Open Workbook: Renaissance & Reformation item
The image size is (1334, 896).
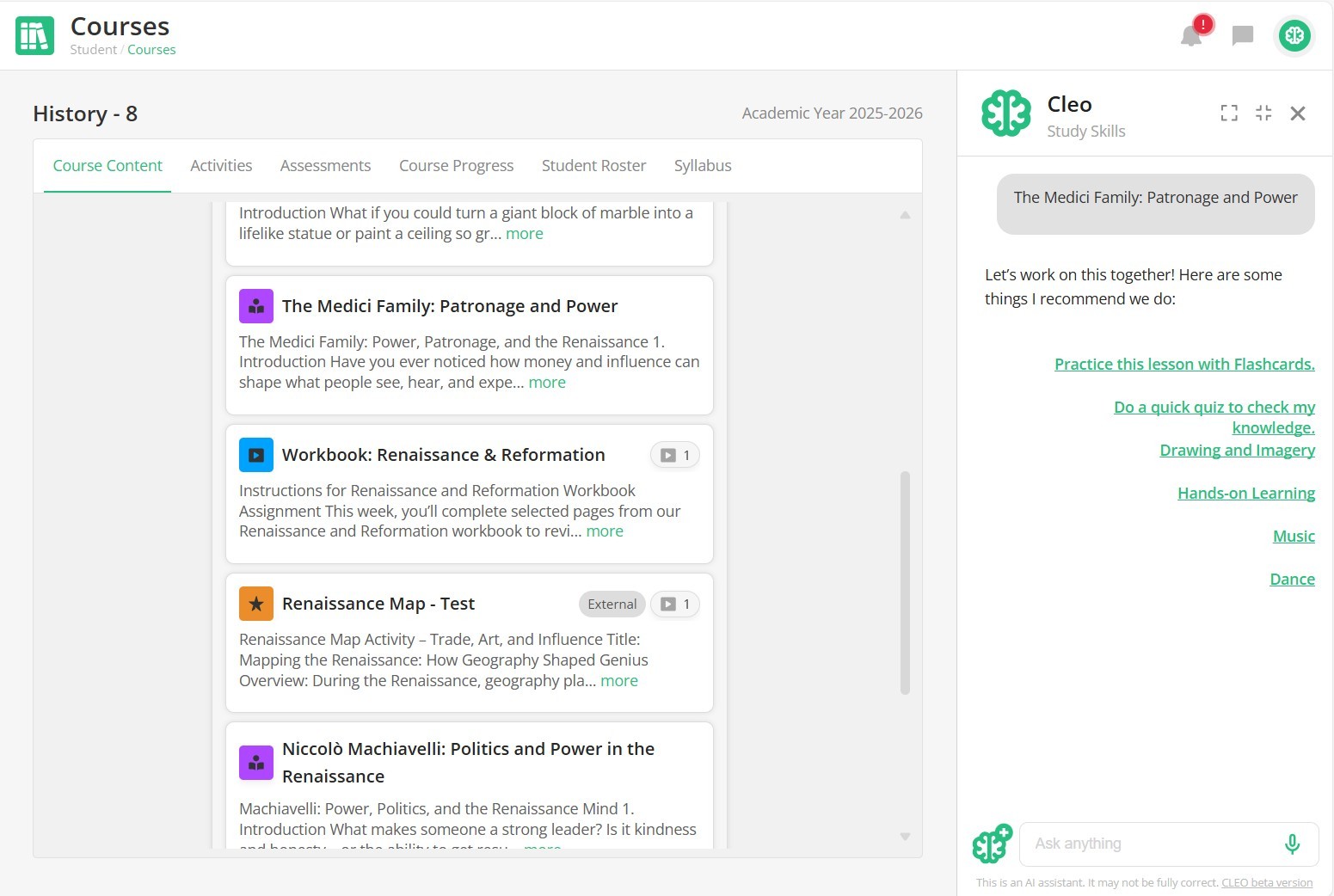pyautogui.click(x=444, y=455)
